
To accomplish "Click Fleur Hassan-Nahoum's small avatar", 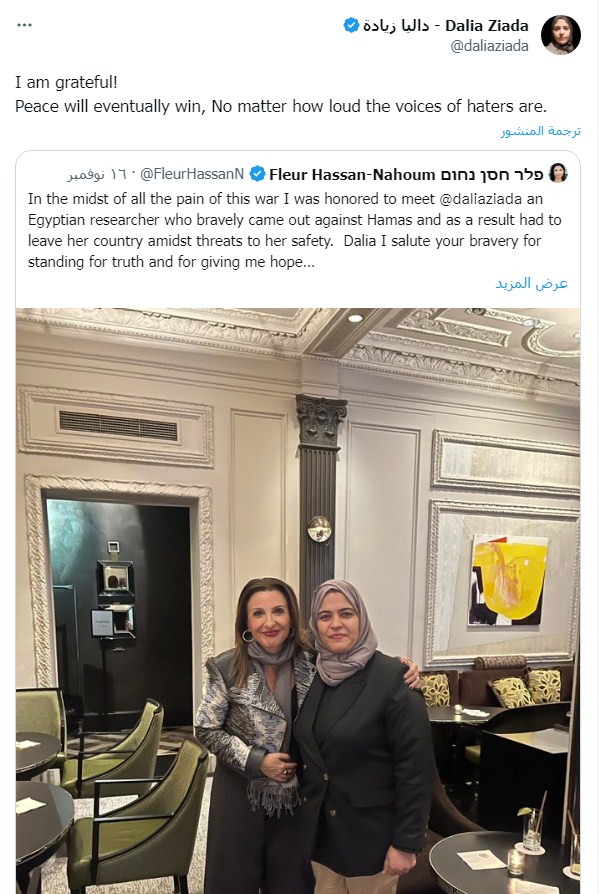I will [x=558, y=173].
